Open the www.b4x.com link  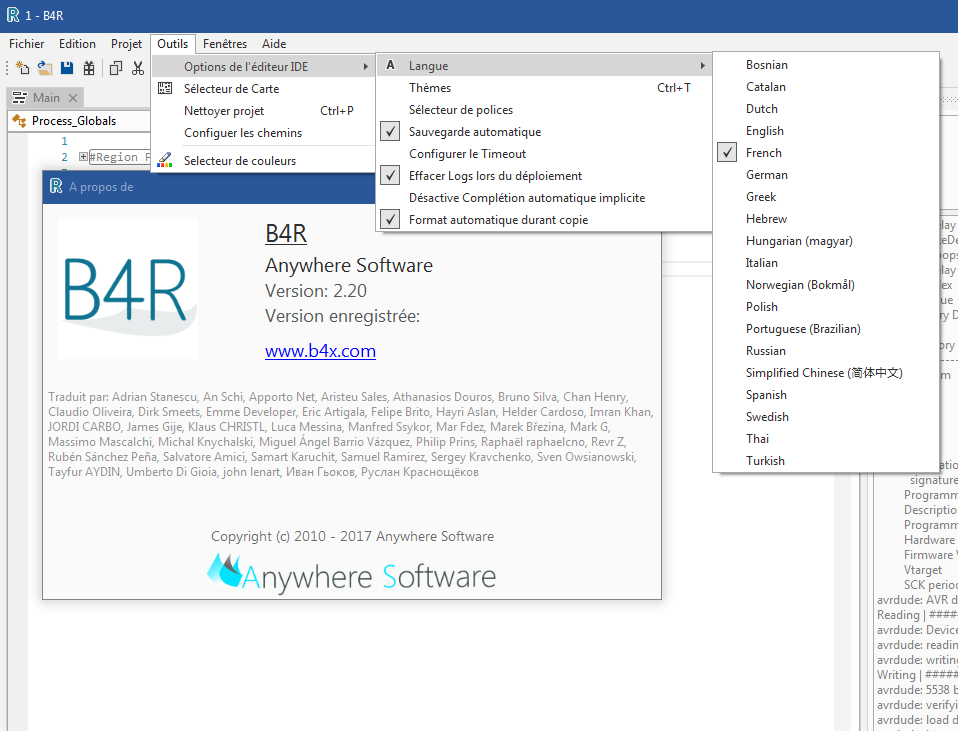(320, 351)
